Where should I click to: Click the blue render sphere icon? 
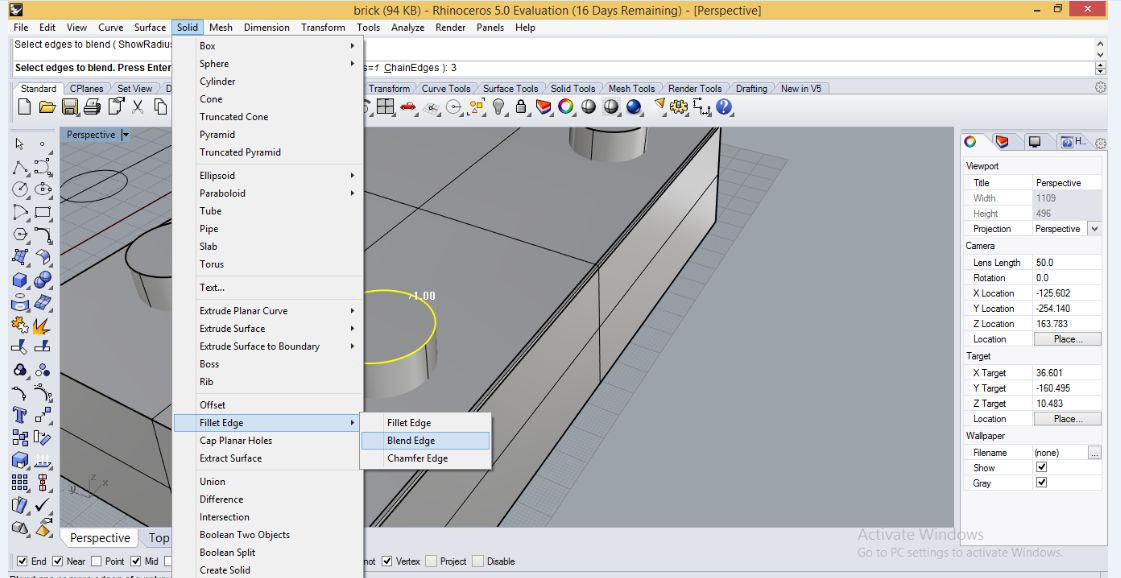[633, 107]
